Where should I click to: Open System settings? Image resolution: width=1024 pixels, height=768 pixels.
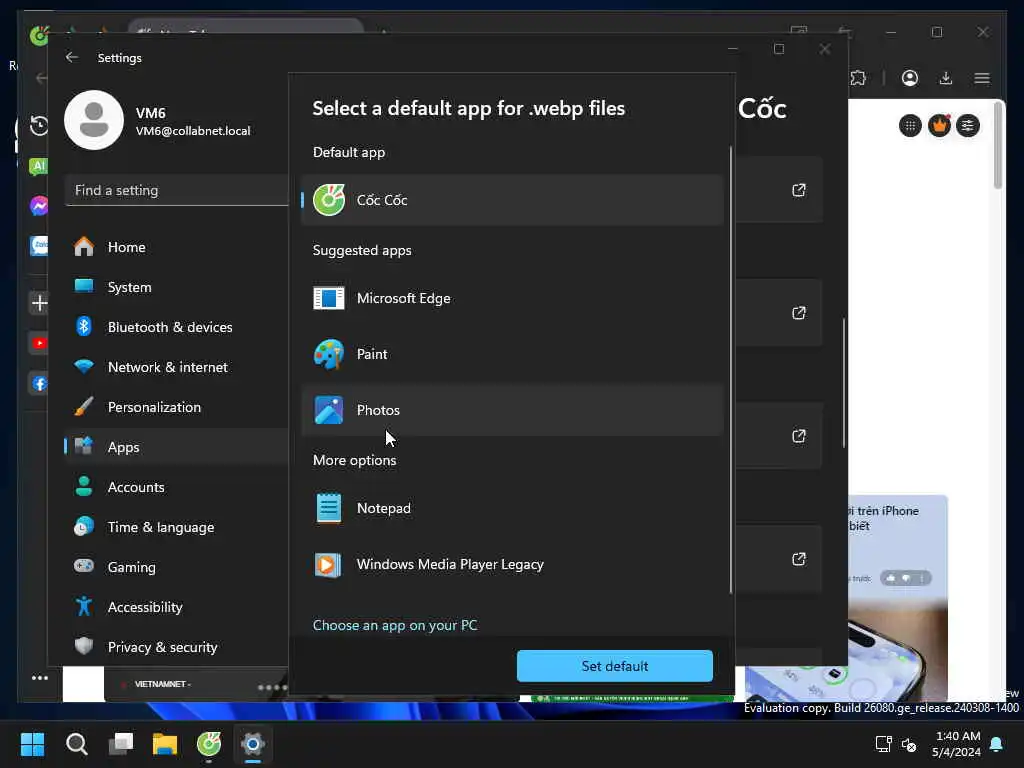pyautogui.click(x=176, y=287)
